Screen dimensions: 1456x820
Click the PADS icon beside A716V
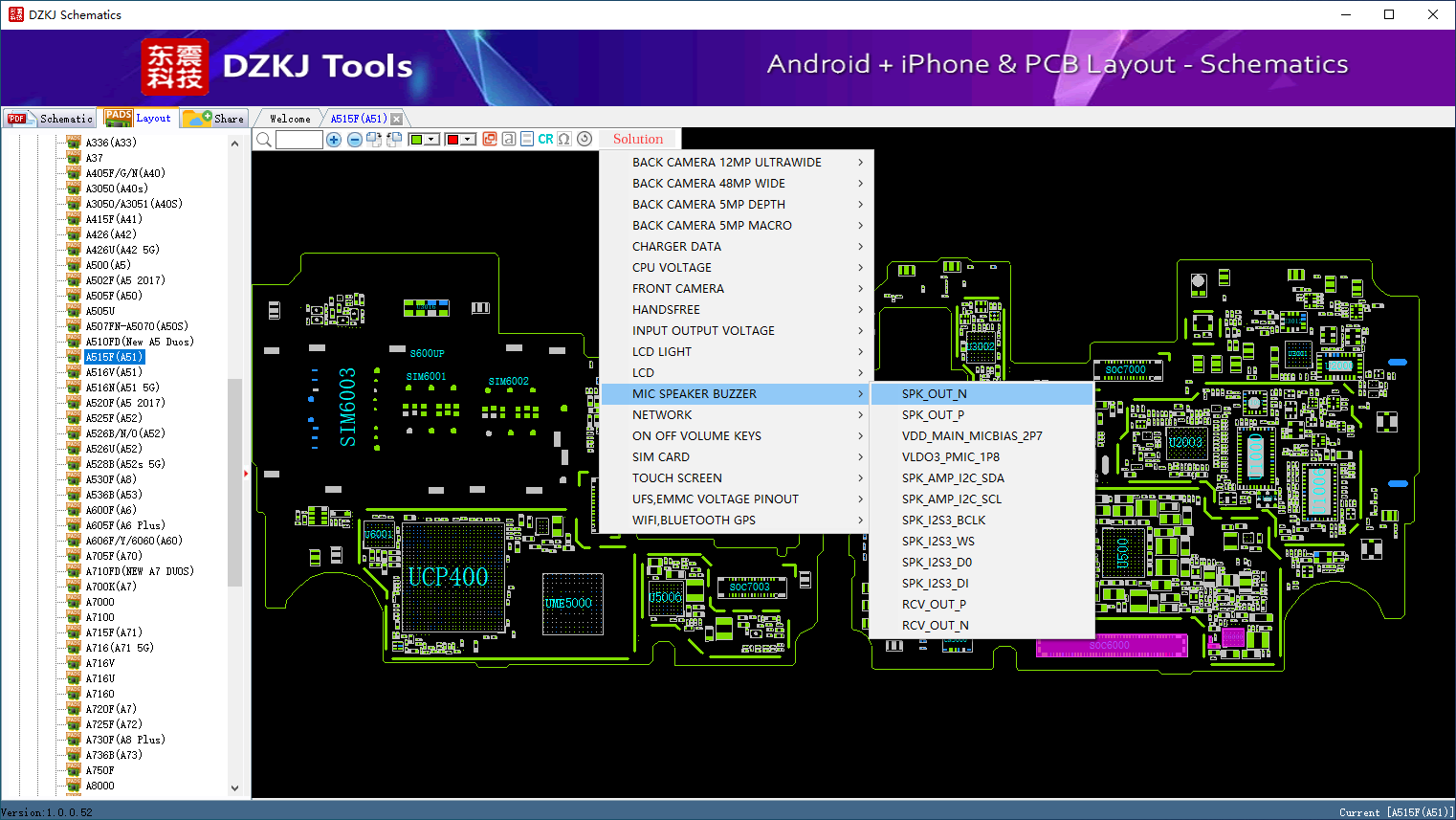pyautogui.click(x=74, y=663)
